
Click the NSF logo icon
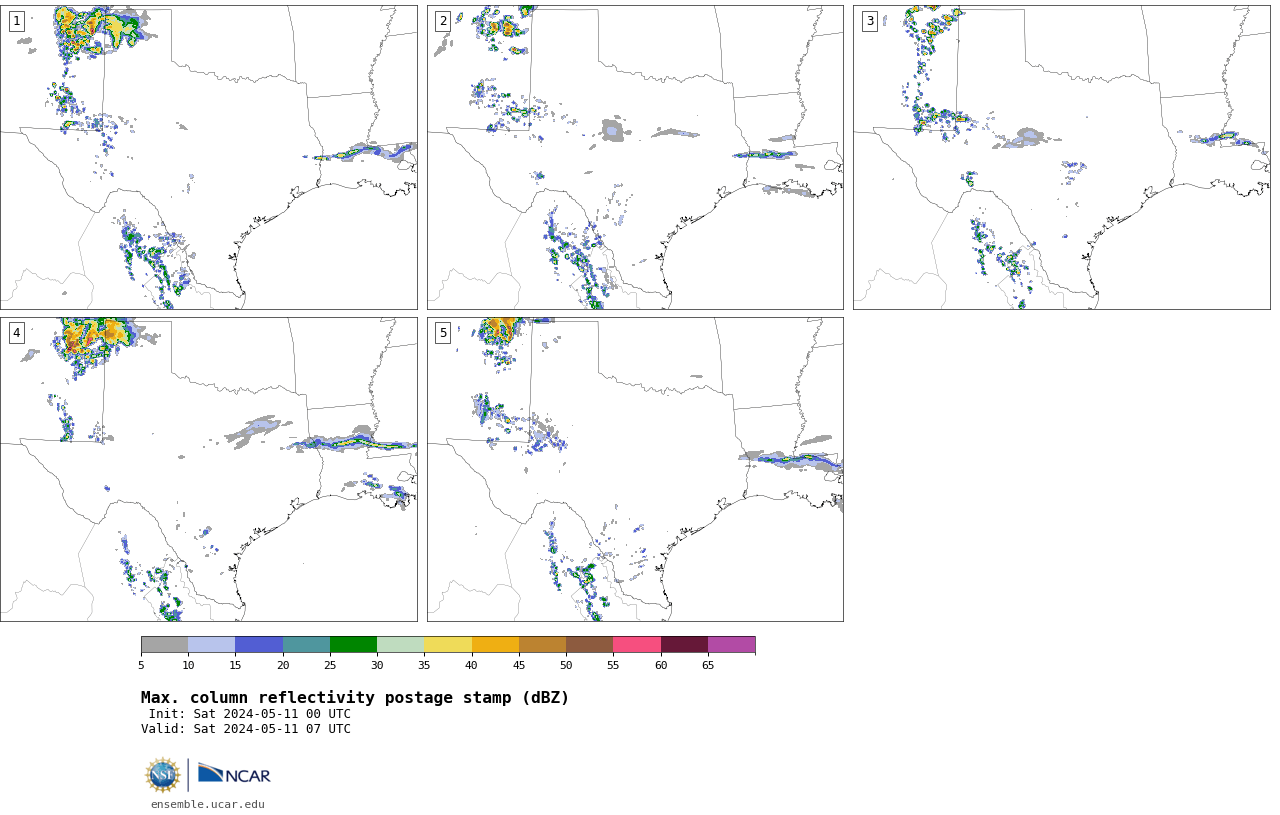pos(162,775)
